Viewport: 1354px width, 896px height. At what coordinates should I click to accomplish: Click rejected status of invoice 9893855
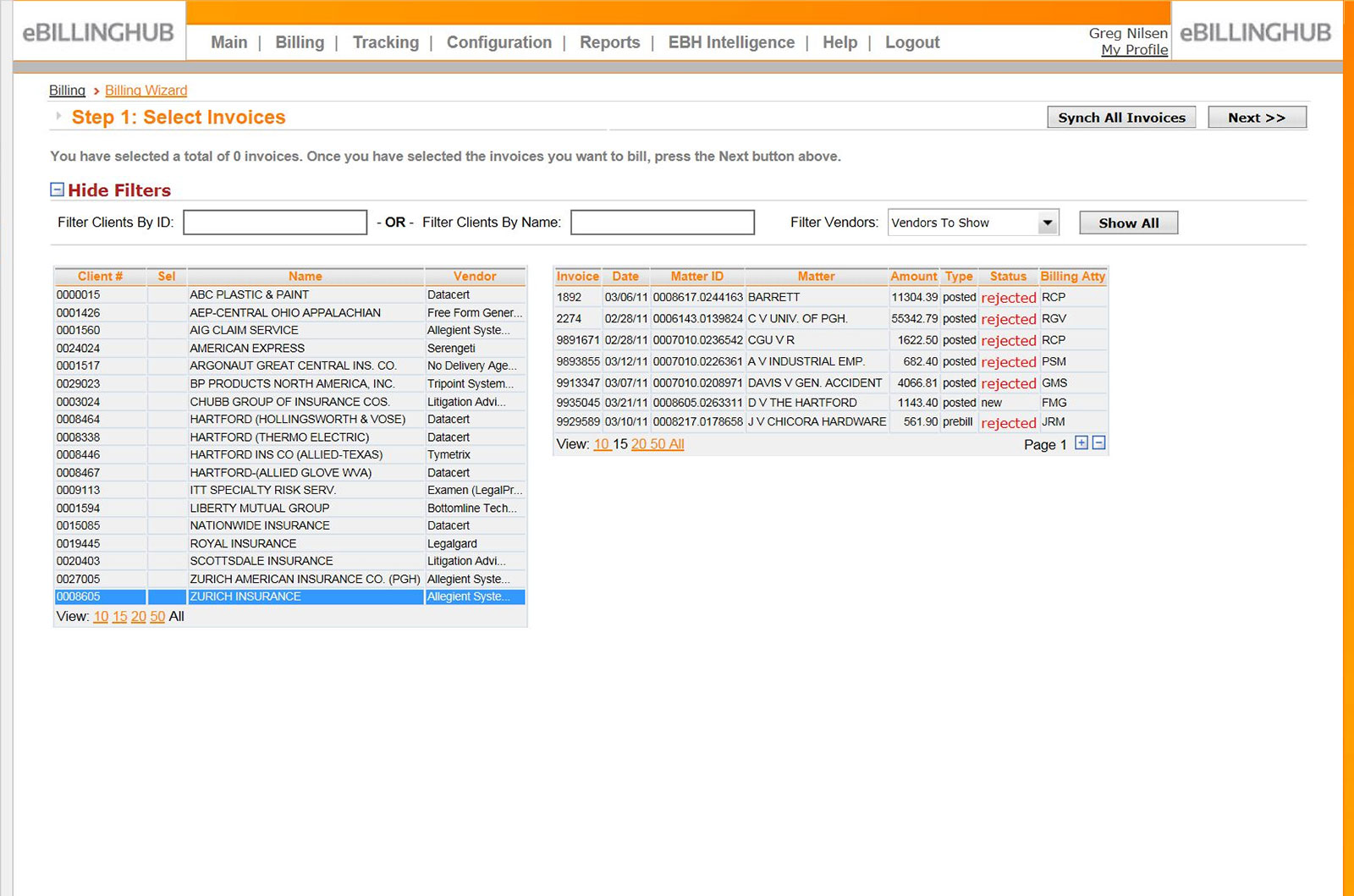click(x=1008, y=362)
